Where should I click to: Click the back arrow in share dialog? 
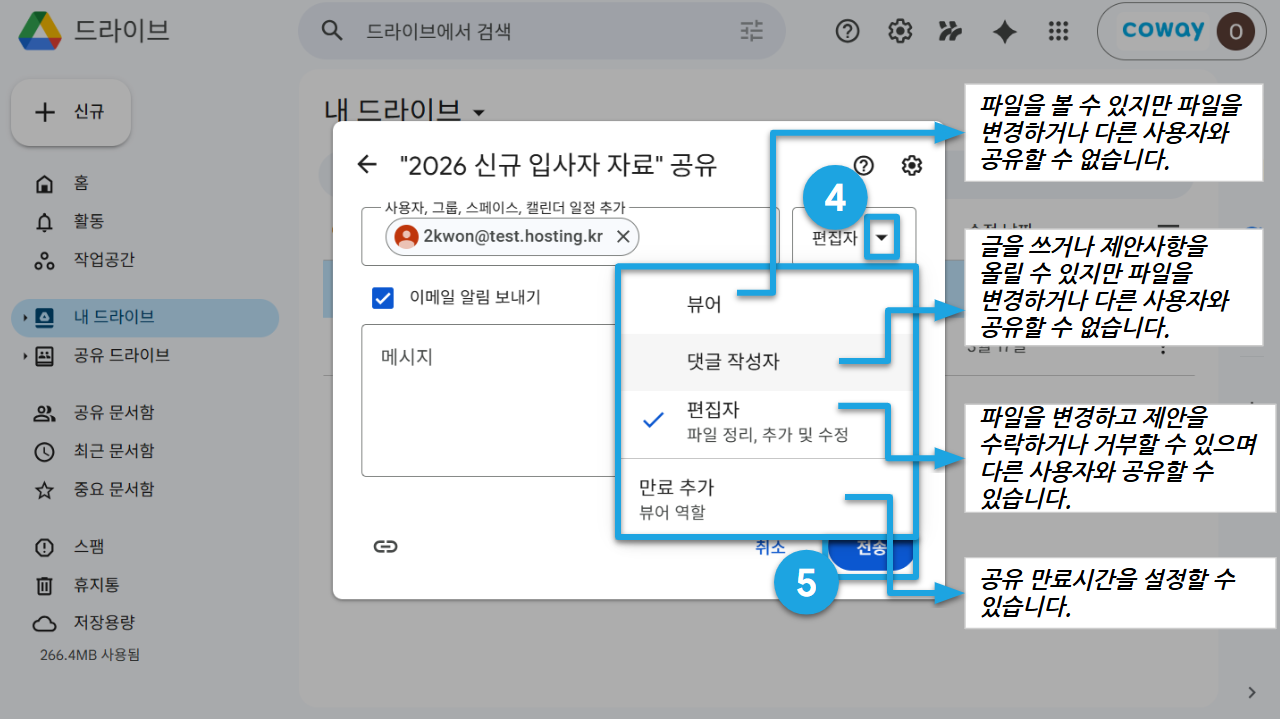[x=367, y=165]
